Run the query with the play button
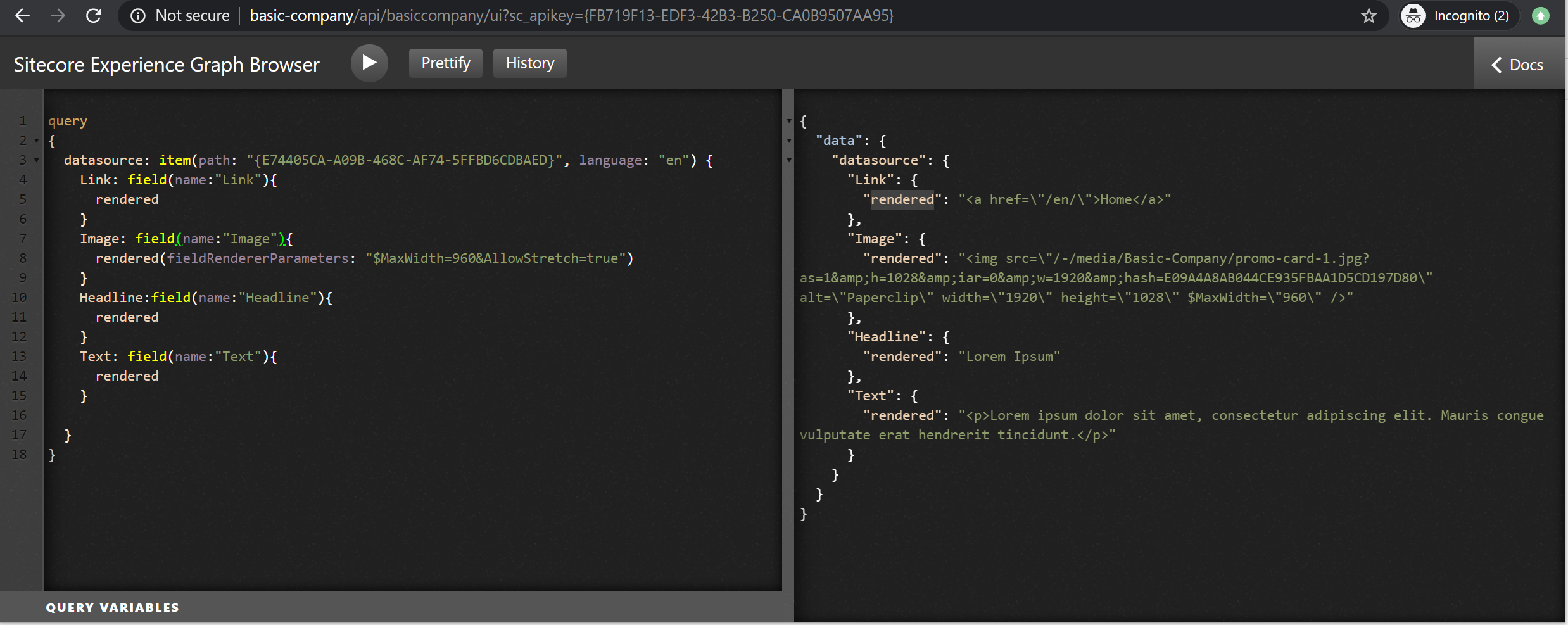This screenshot has width=1568, height=625. [x=369, y=63]
